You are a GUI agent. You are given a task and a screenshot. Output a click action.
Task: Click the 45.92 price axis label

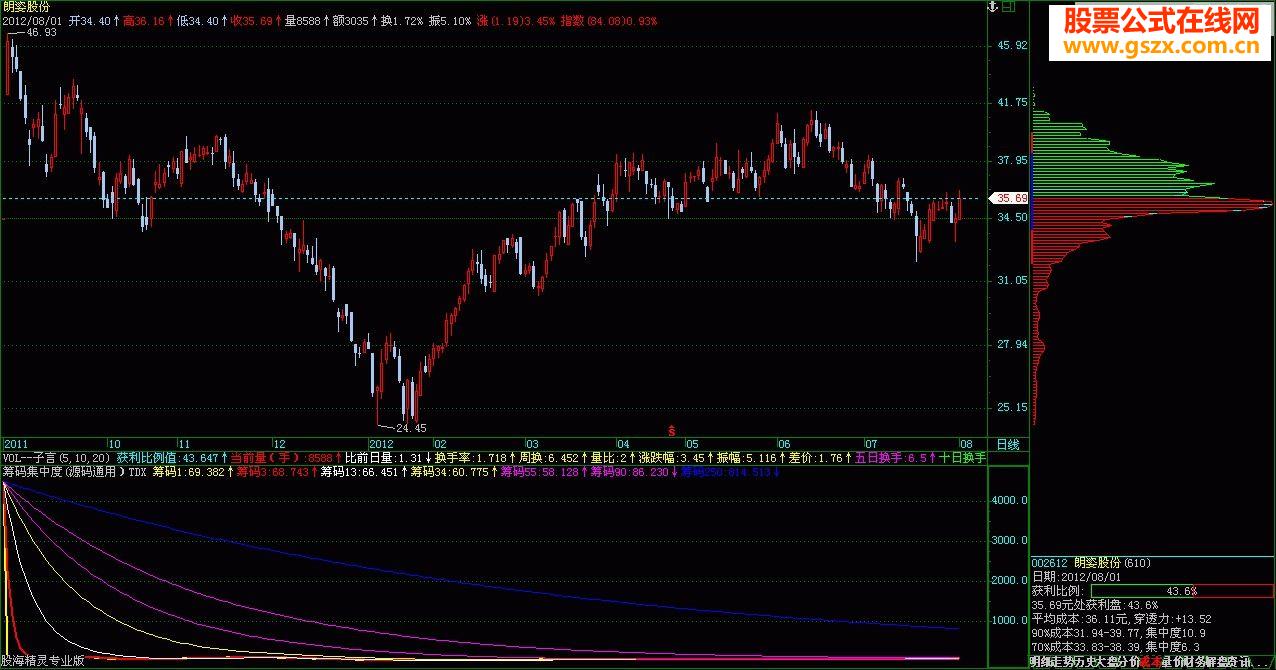point(1012,45)
